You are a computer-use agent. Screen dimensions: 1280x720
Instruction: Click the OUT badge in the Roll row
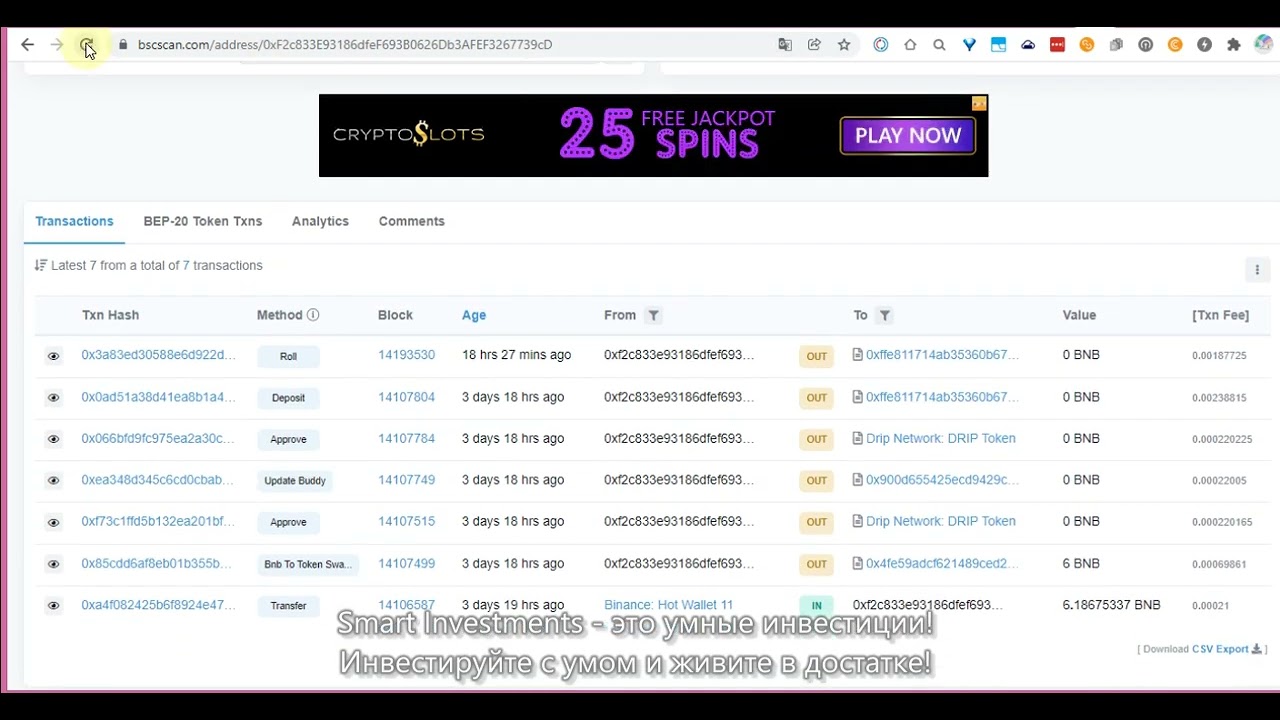tap(817, 356)
